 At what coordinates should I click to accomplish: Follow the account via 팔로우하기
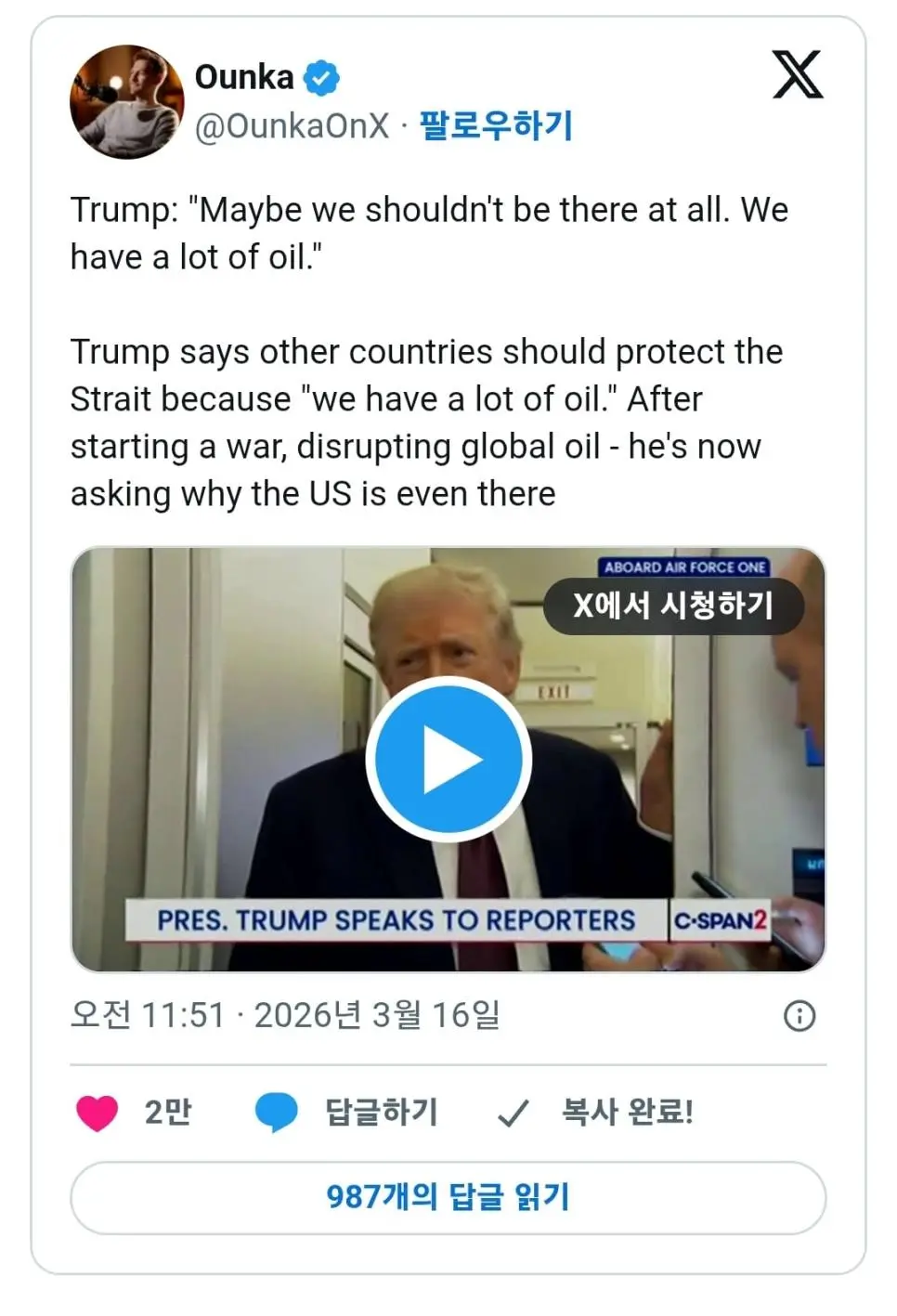point(496,126)
